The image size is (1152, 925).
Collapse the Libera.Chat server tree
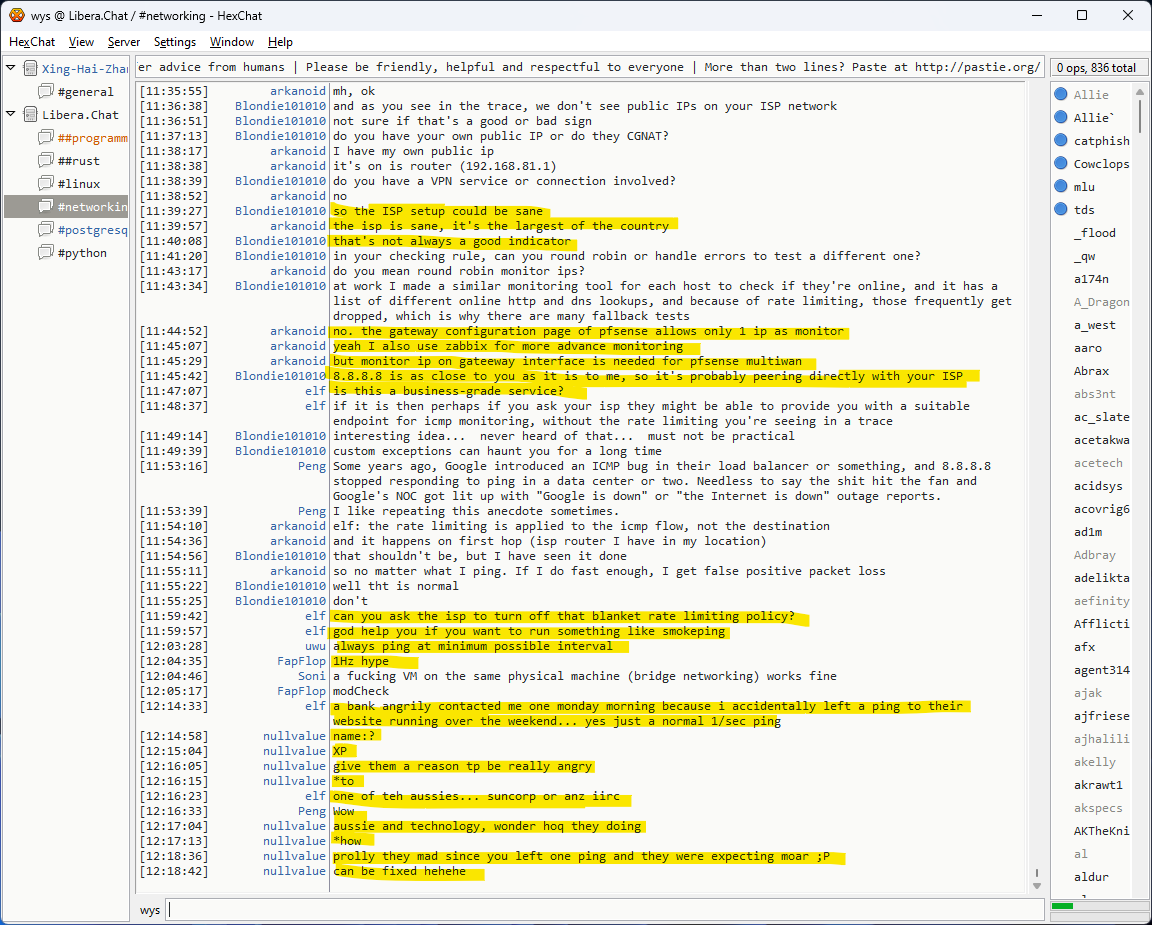(11, 115)
